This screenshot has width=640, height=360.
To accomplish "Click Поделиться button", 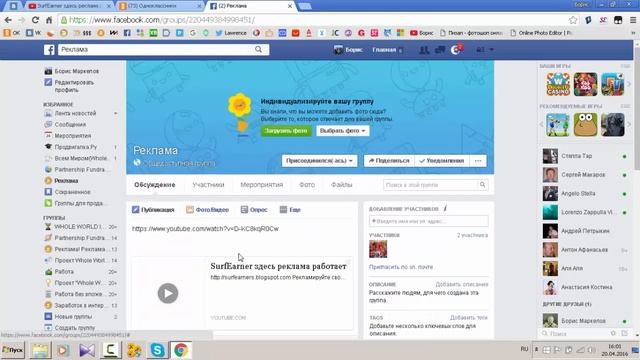I will pos(389,161).
